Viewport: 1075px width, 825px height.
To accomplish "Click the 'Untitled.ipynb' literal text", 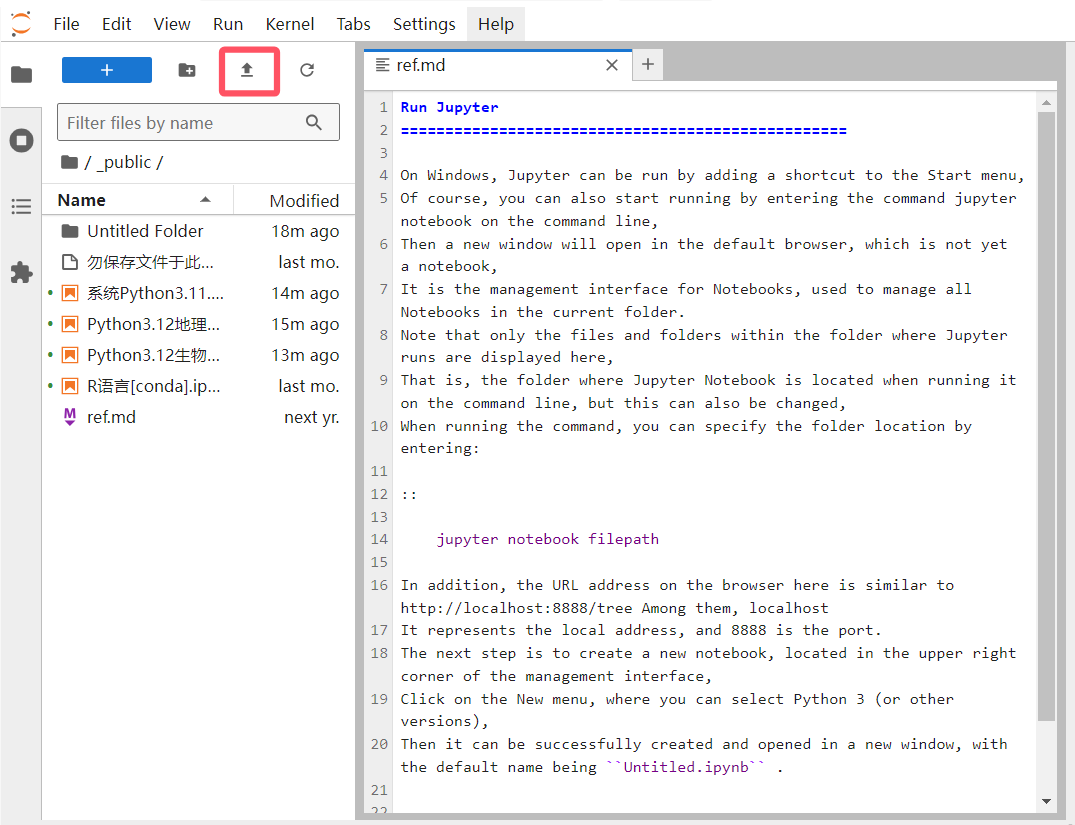I will point(686,767).
